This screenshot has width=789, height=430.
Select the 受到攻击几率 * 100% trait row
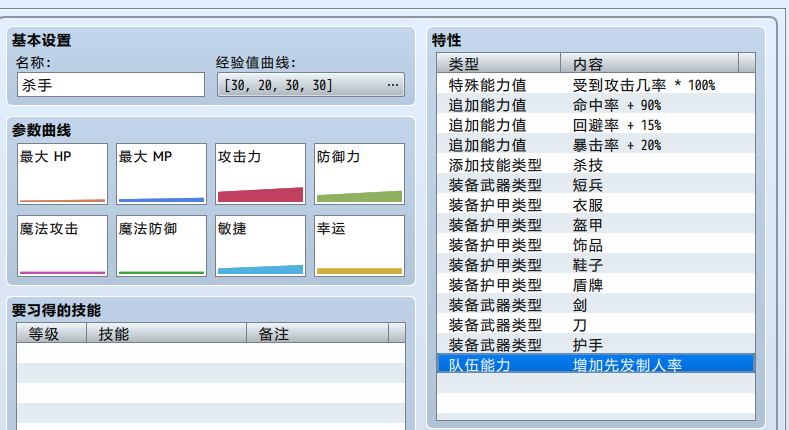[x=596, y=84]
